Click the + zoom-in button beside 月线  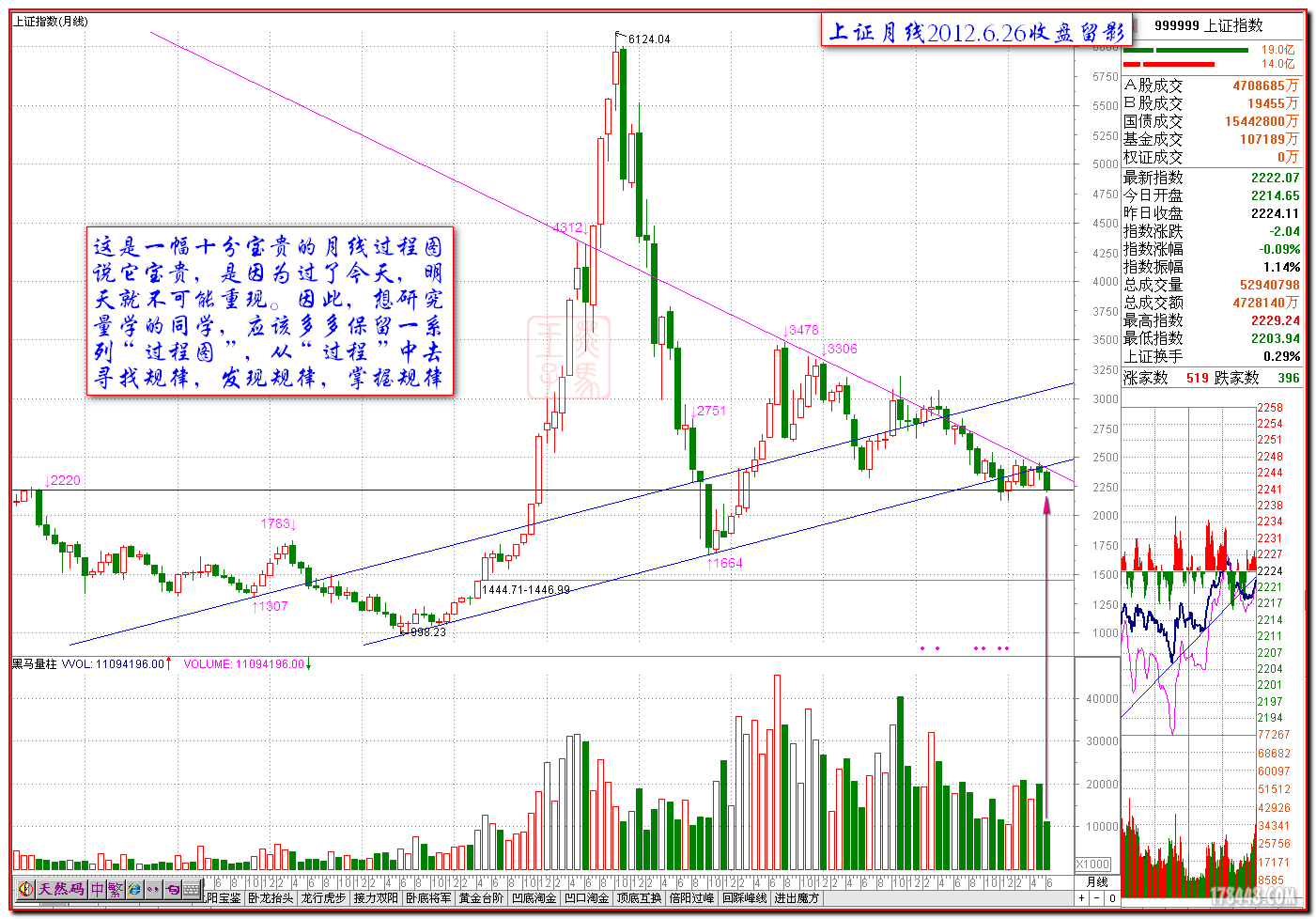click(x=1081, y=898)
